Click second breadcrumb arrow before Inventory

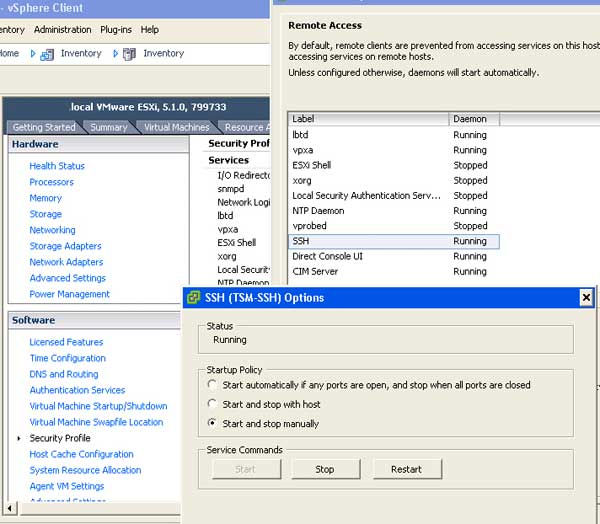point(115,54)
